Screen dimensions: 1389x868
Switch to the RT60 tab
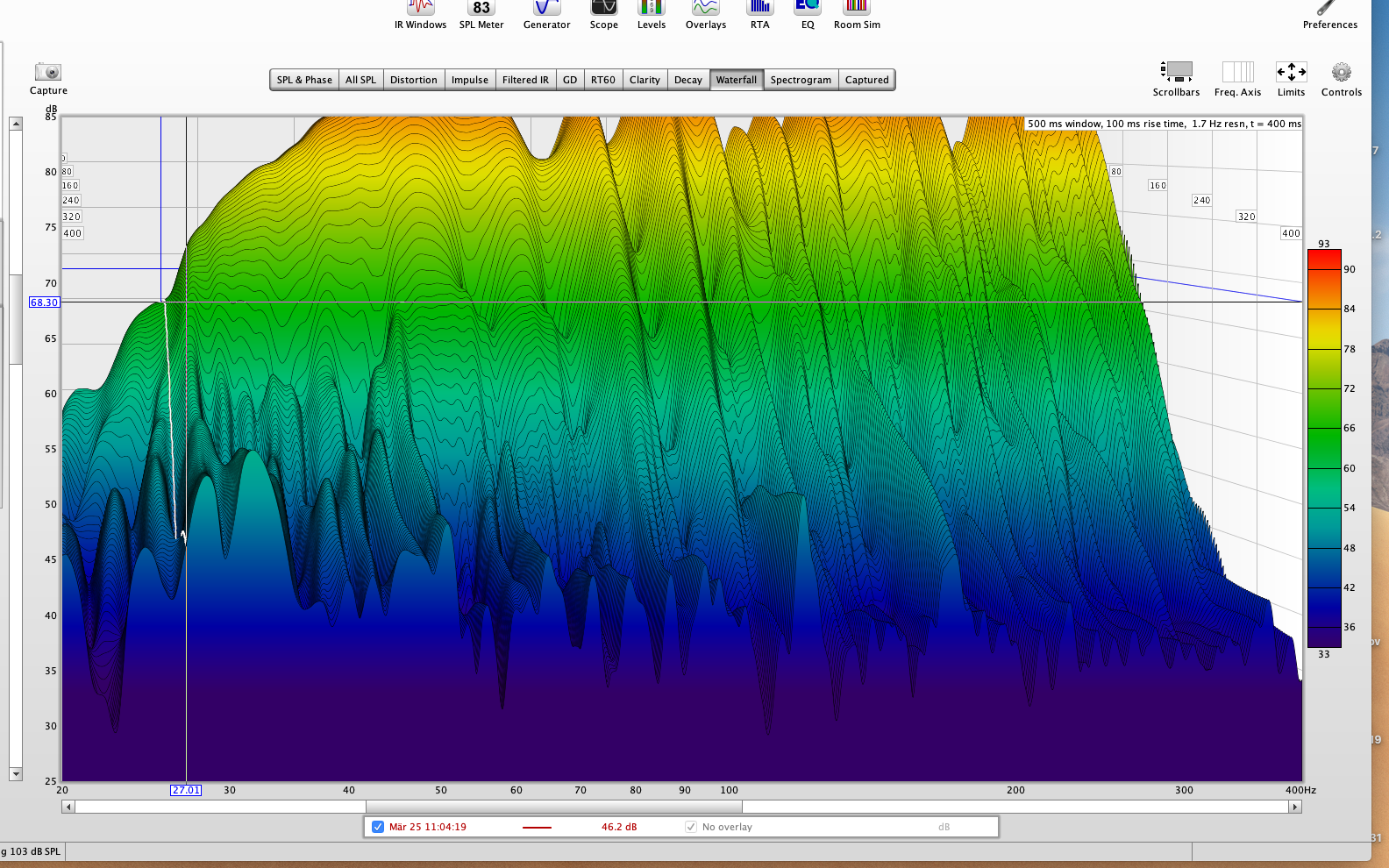pyautogui.click(x=602, y=80)
